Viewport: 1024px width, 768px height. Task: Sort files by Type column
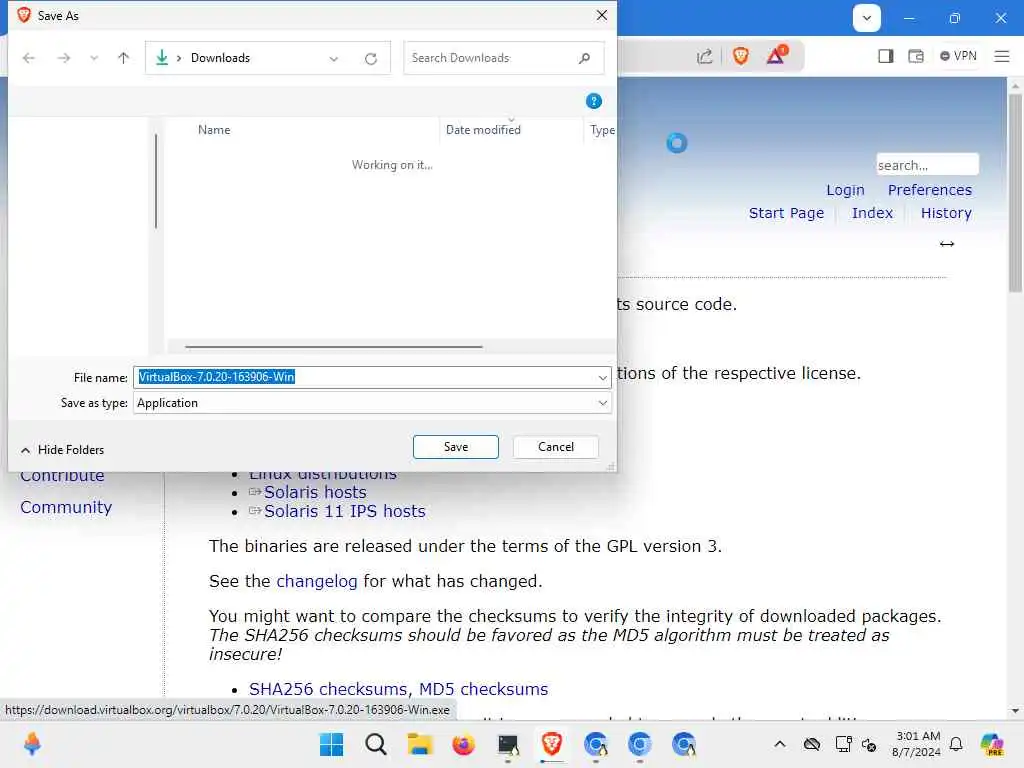point(601,130)
